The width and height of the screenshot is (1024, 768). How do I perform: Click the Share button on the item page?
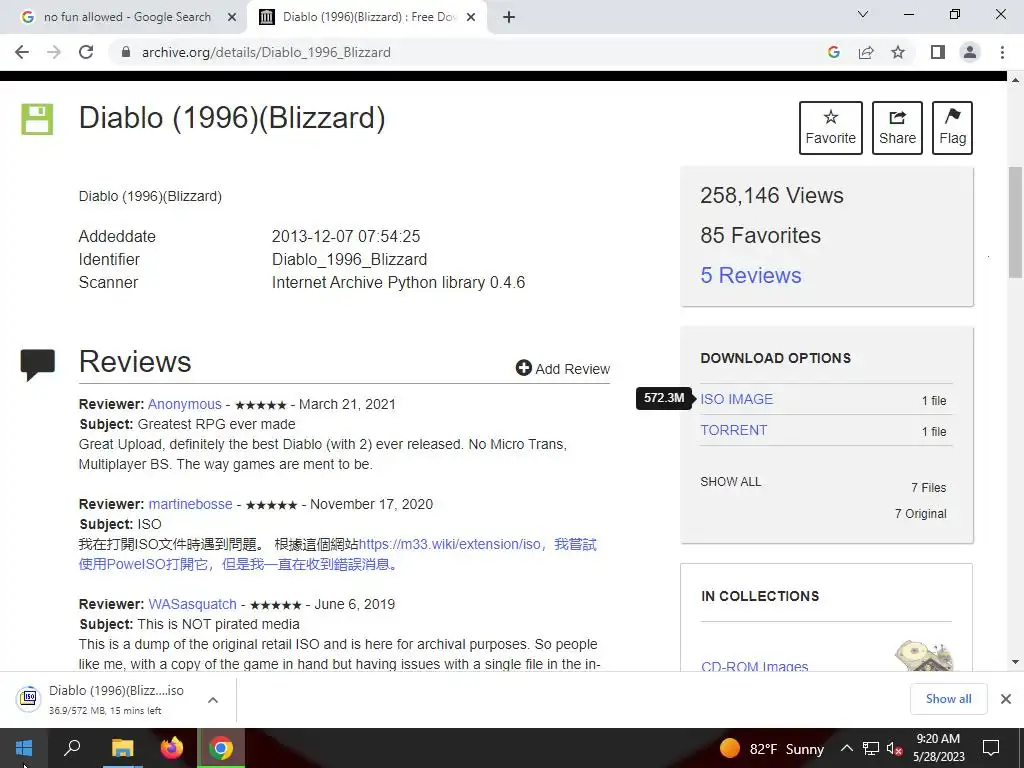point(897,127)
